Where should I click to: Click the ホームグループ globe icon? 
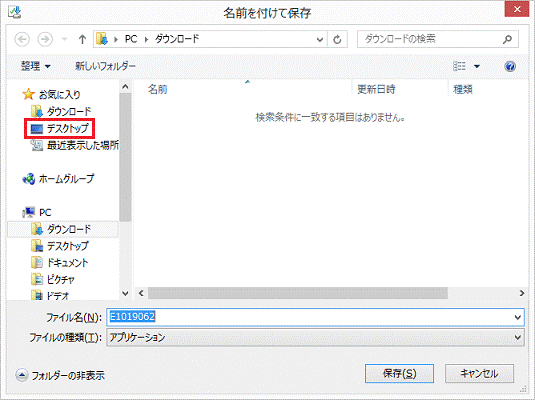(x=29, y=178)
